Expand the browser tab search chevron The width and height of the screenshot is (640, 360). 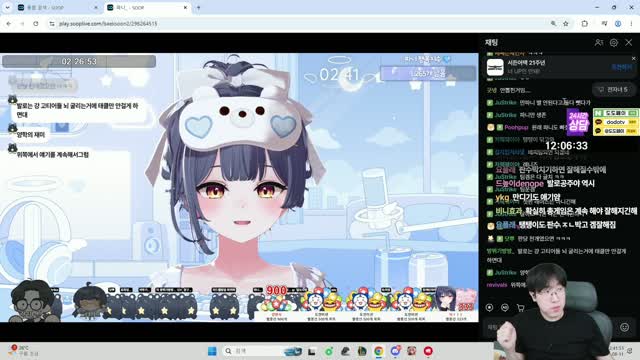pyautogui.click(x=7, y=7)
